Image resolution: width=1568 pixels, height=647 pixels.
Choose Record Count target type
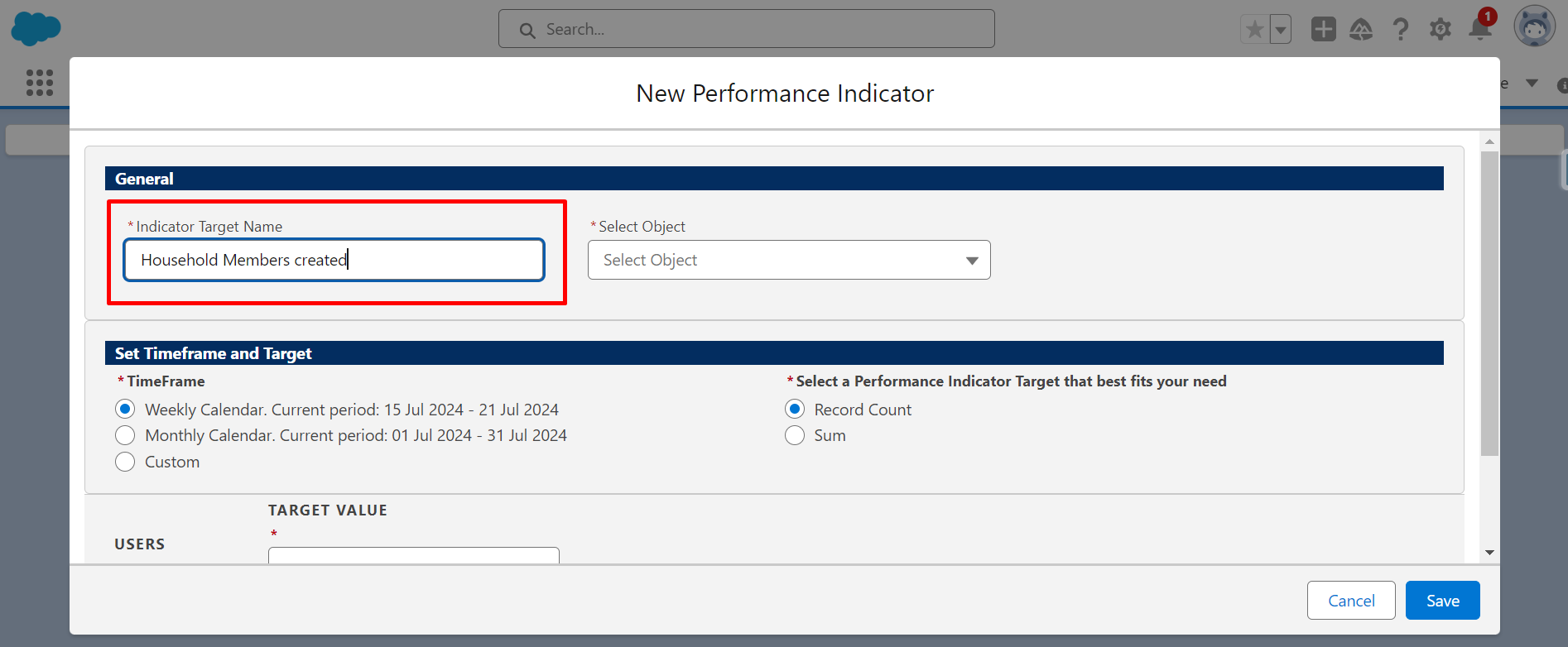pos(795,410)
